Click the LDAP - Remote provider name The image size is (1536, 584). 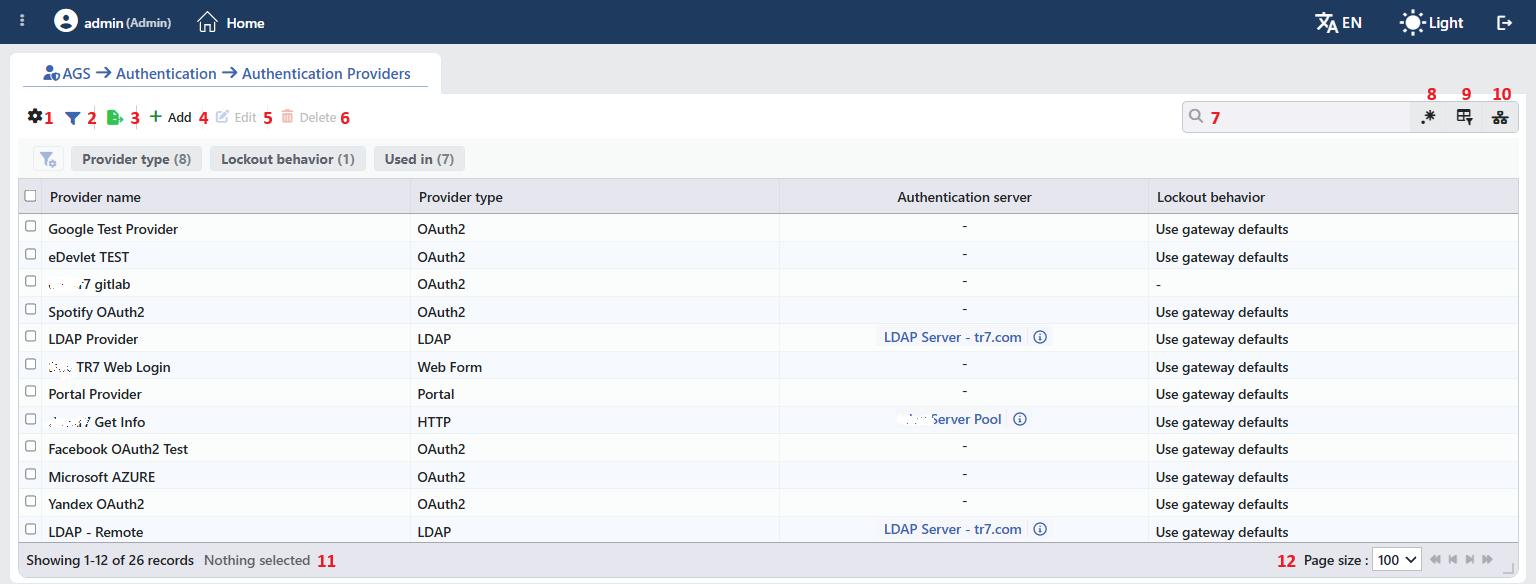[96, 532]
